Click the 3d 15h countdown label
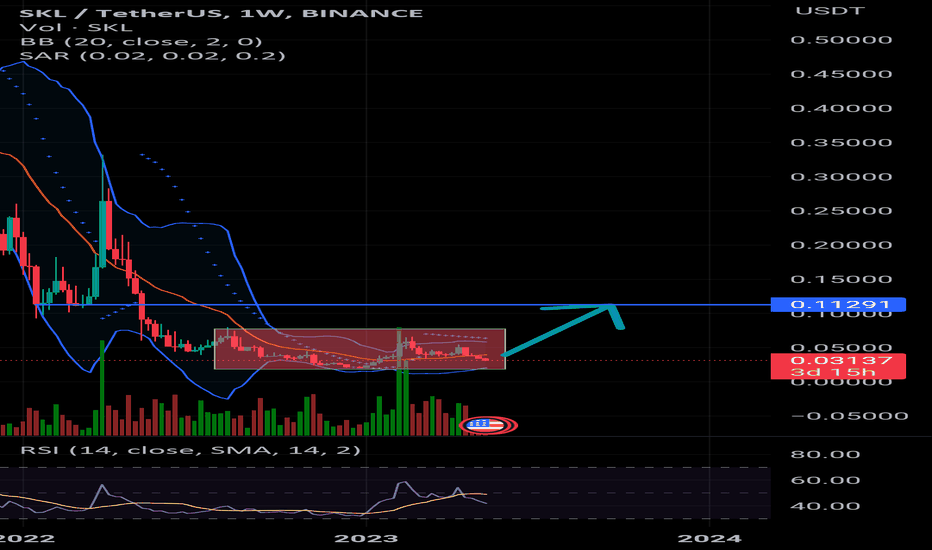 coord(832,373)
